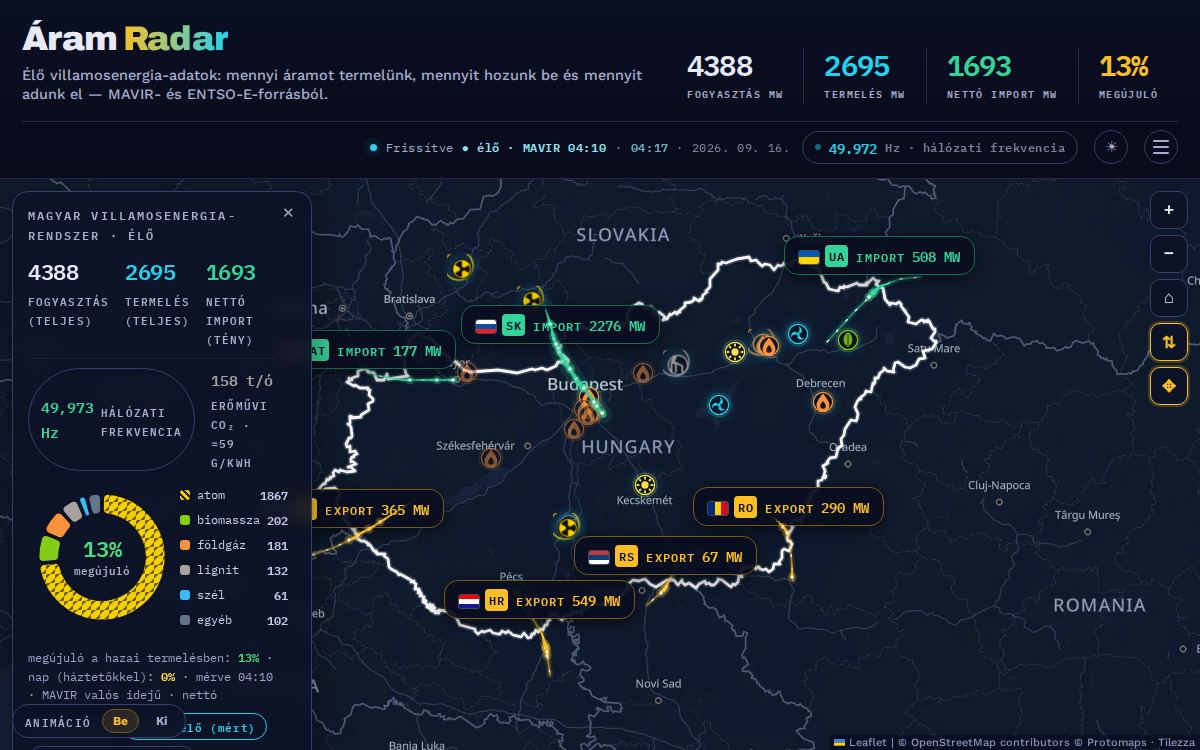Click the 158 t/ó erőművi CO₂ value
Image resolution: width=1200 pixels, height=750 pixels.
pos(242,381)
